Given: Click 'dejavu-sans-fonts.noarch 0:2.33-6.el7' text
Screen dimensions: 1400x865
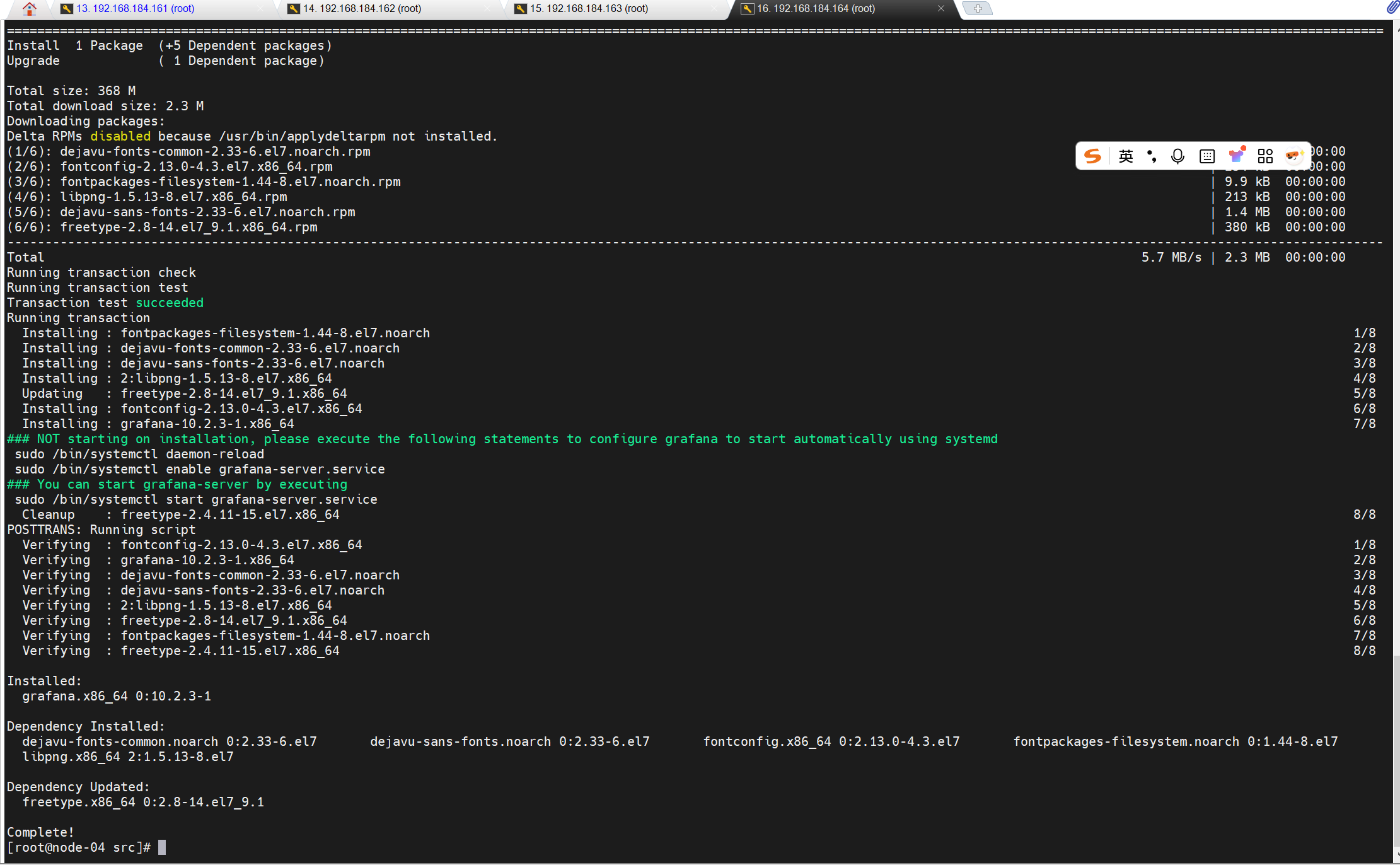Looking at the screenshot, I should tap(510, 741).
